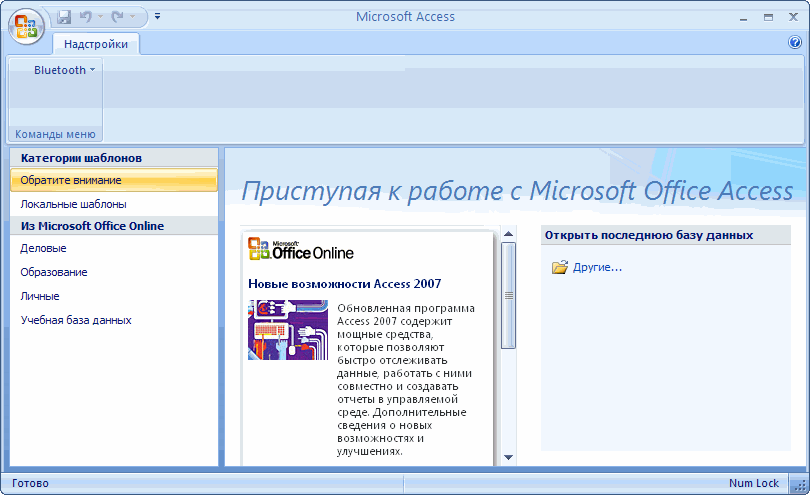Expand the Bluetooth dropdown menu
810x495 pixels.
point(65,70)
